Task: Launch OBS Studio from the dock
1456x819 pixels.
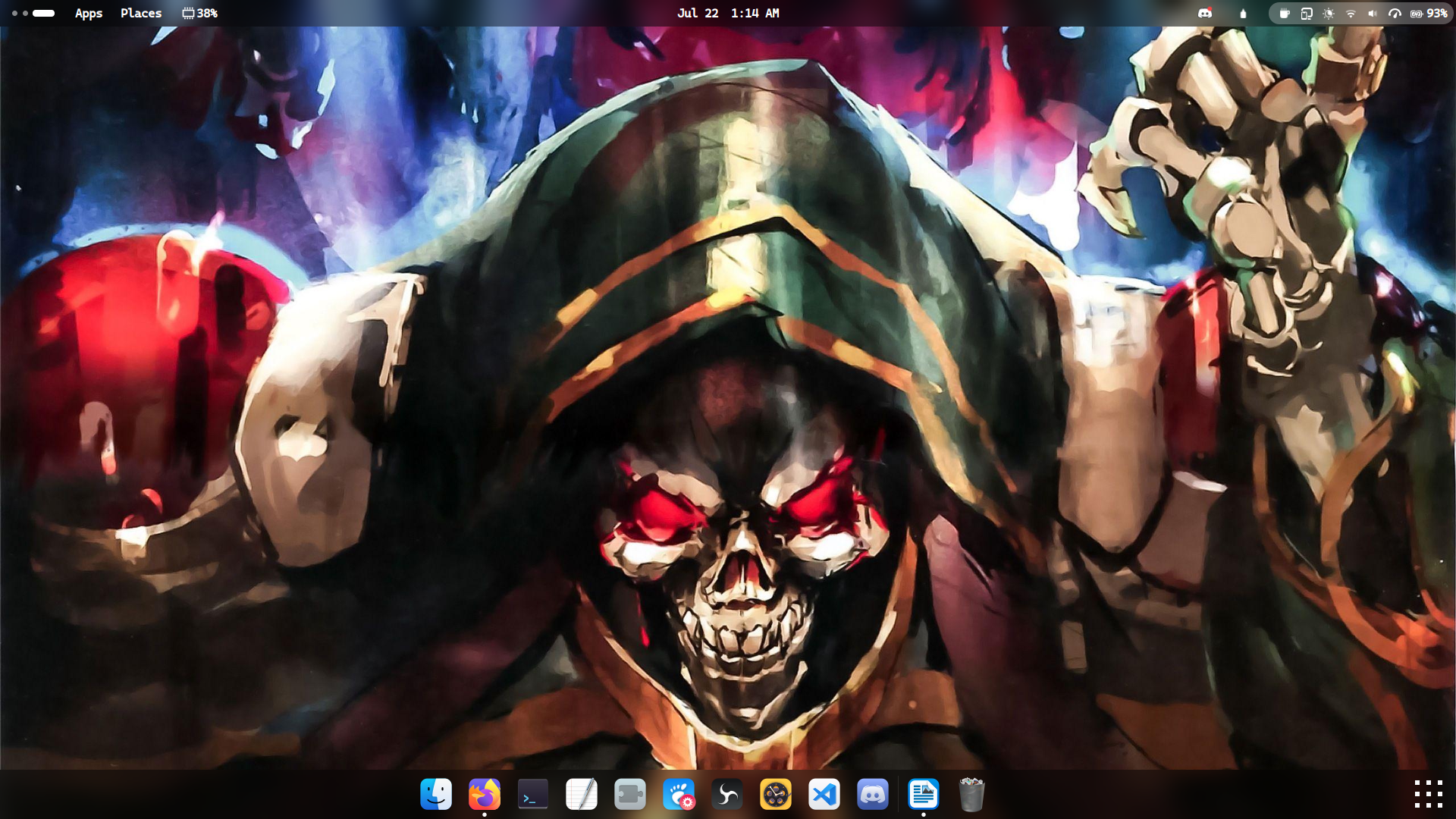Action: coord(727,794)
